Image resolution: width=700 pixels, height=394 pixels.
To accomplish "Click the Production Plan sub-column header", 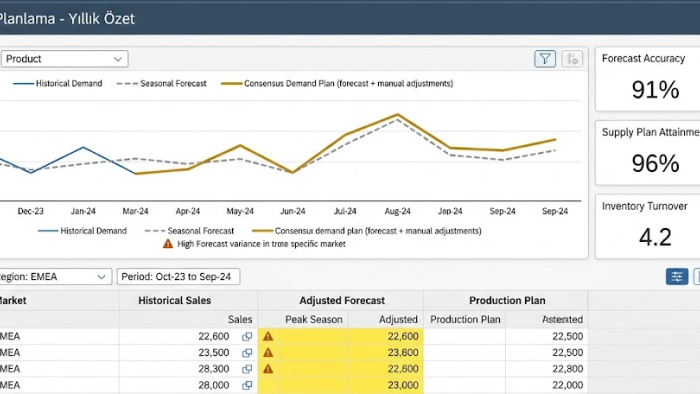I will (465, 319).
